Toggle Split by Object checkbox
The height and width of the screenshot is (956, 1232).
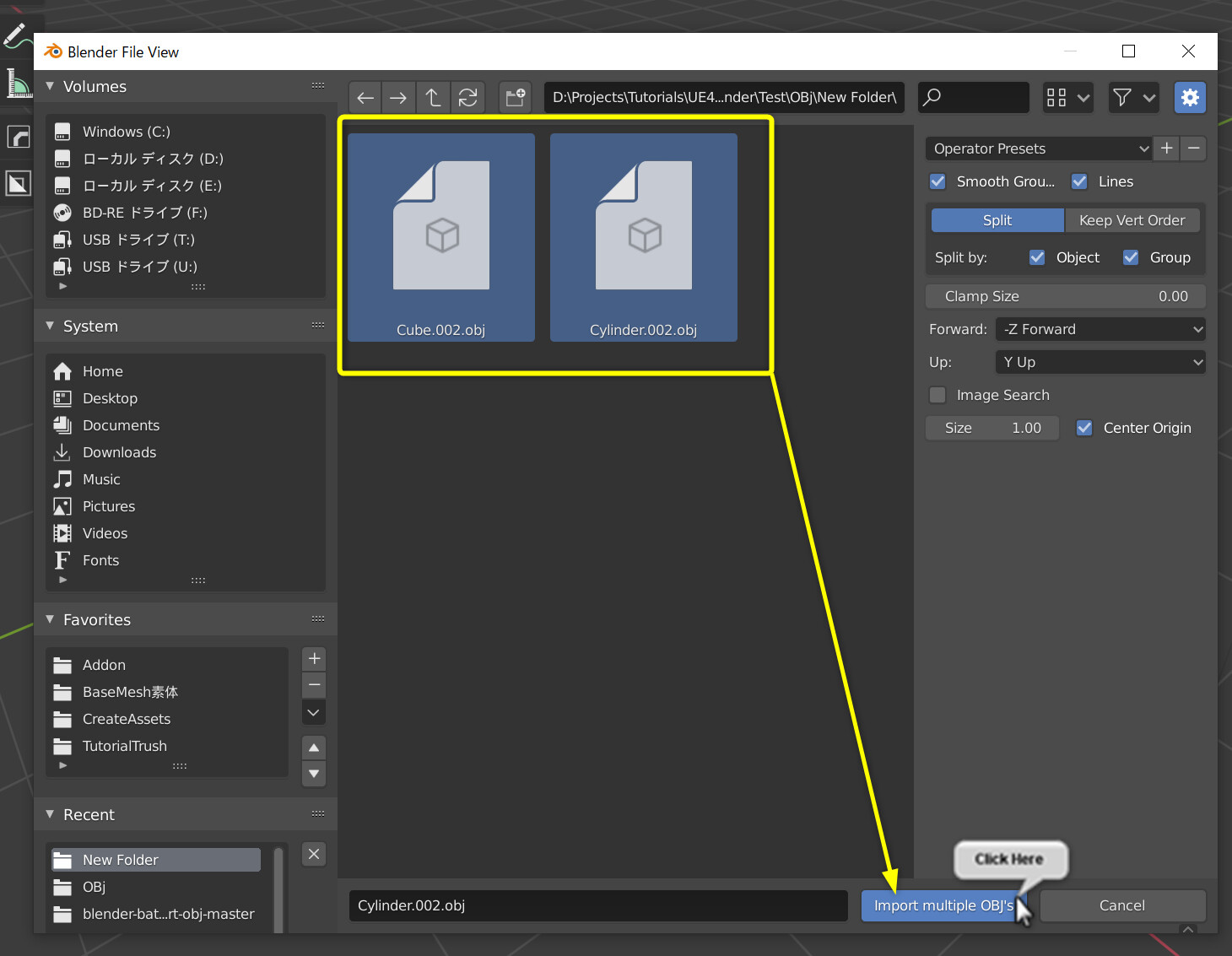(x=1037, y=257)
